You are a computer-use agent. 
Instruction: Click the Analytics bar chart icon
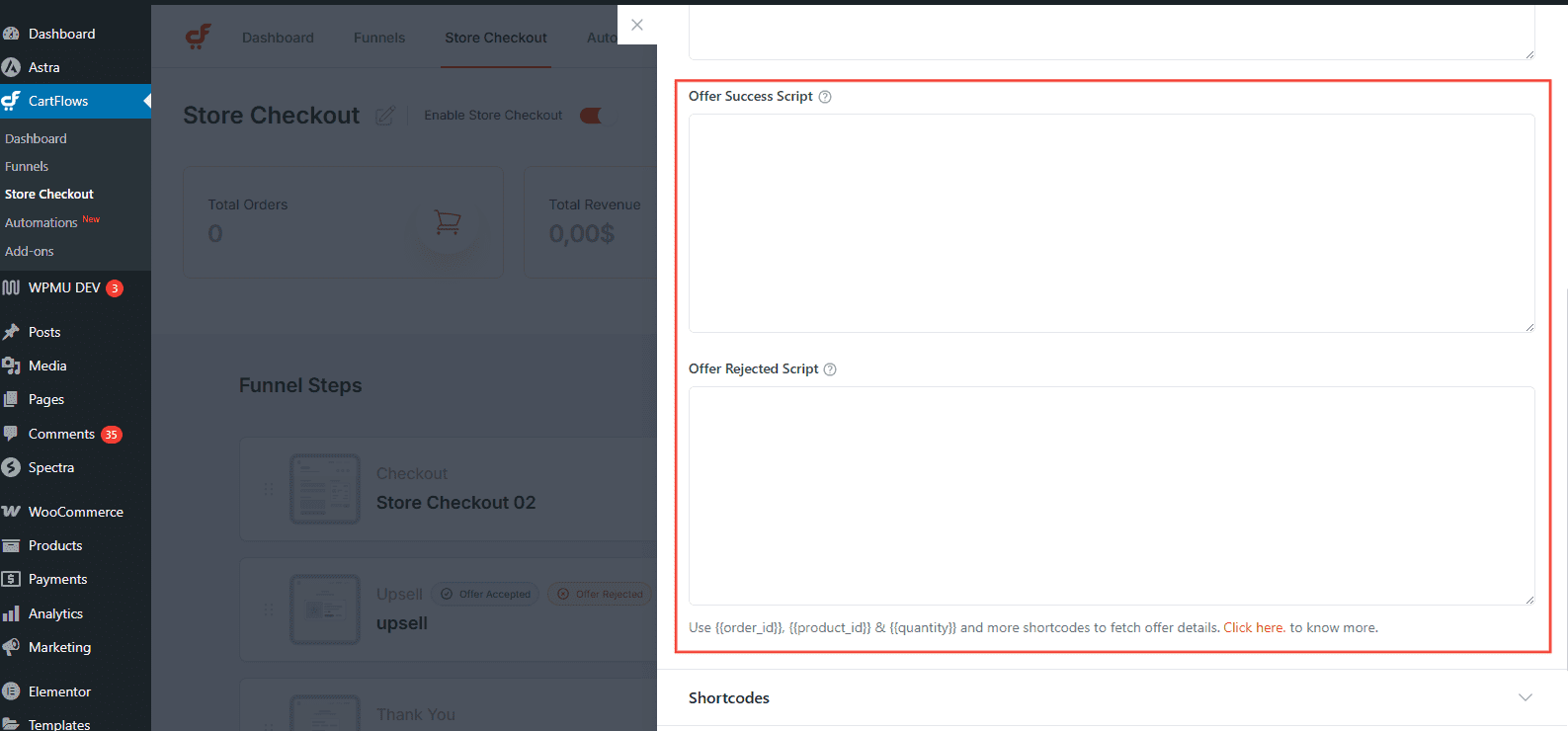11,613
